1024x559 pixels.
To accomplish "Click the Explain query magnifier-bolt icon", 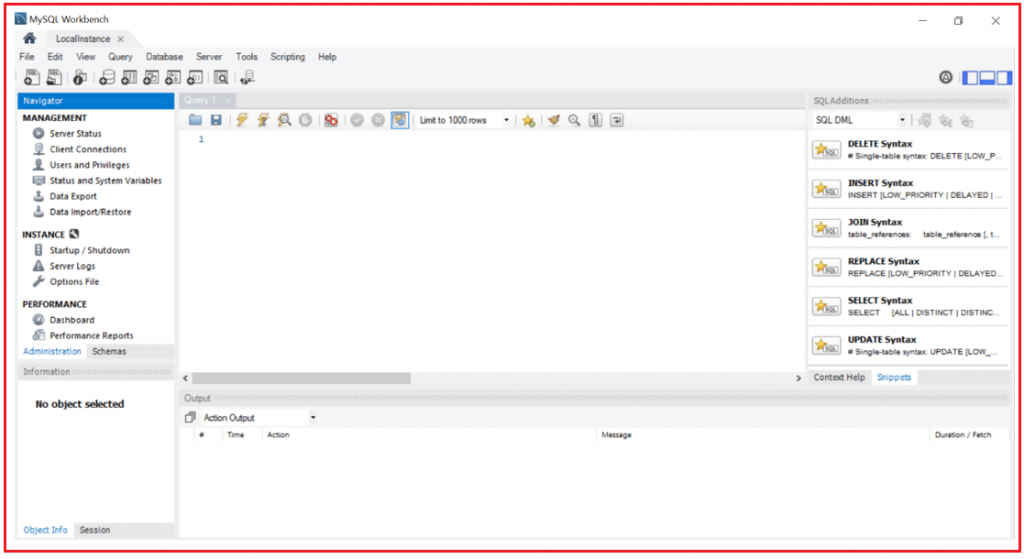I will (x=284, y=120).
